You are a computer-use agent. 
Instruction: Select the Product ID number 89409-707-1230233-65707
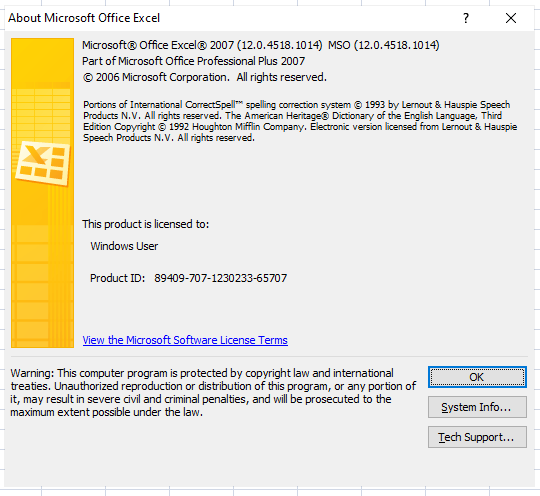click(x=220, y=278)
